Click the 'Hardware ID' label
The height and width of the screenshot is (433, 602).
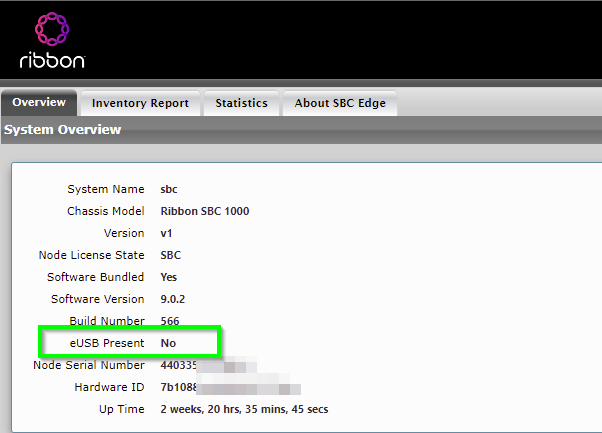click(109, 387)
